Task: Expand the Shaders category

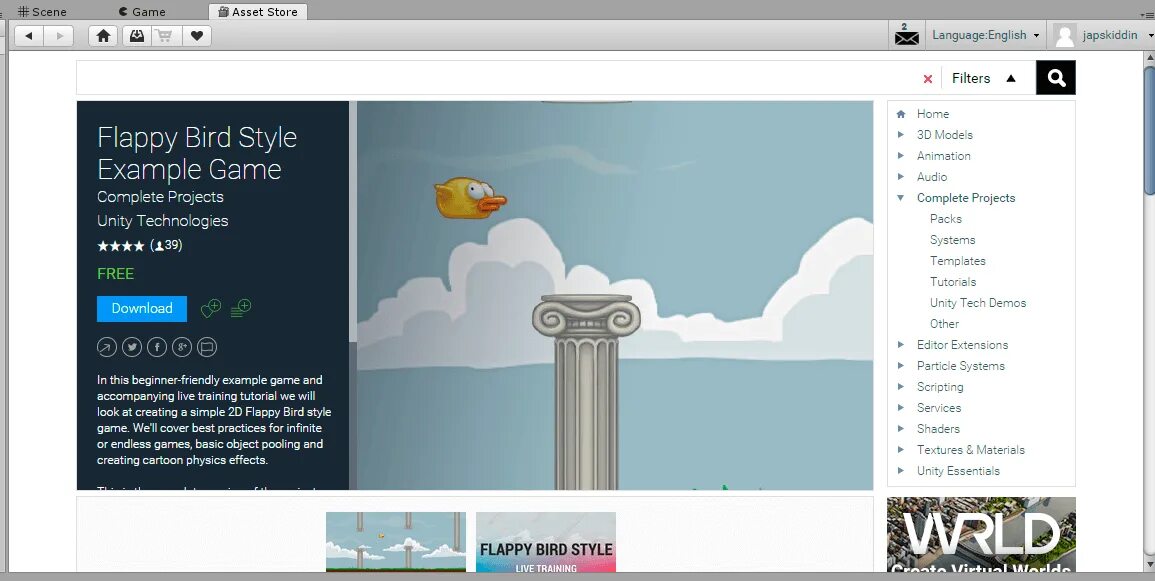Action: 901,429
